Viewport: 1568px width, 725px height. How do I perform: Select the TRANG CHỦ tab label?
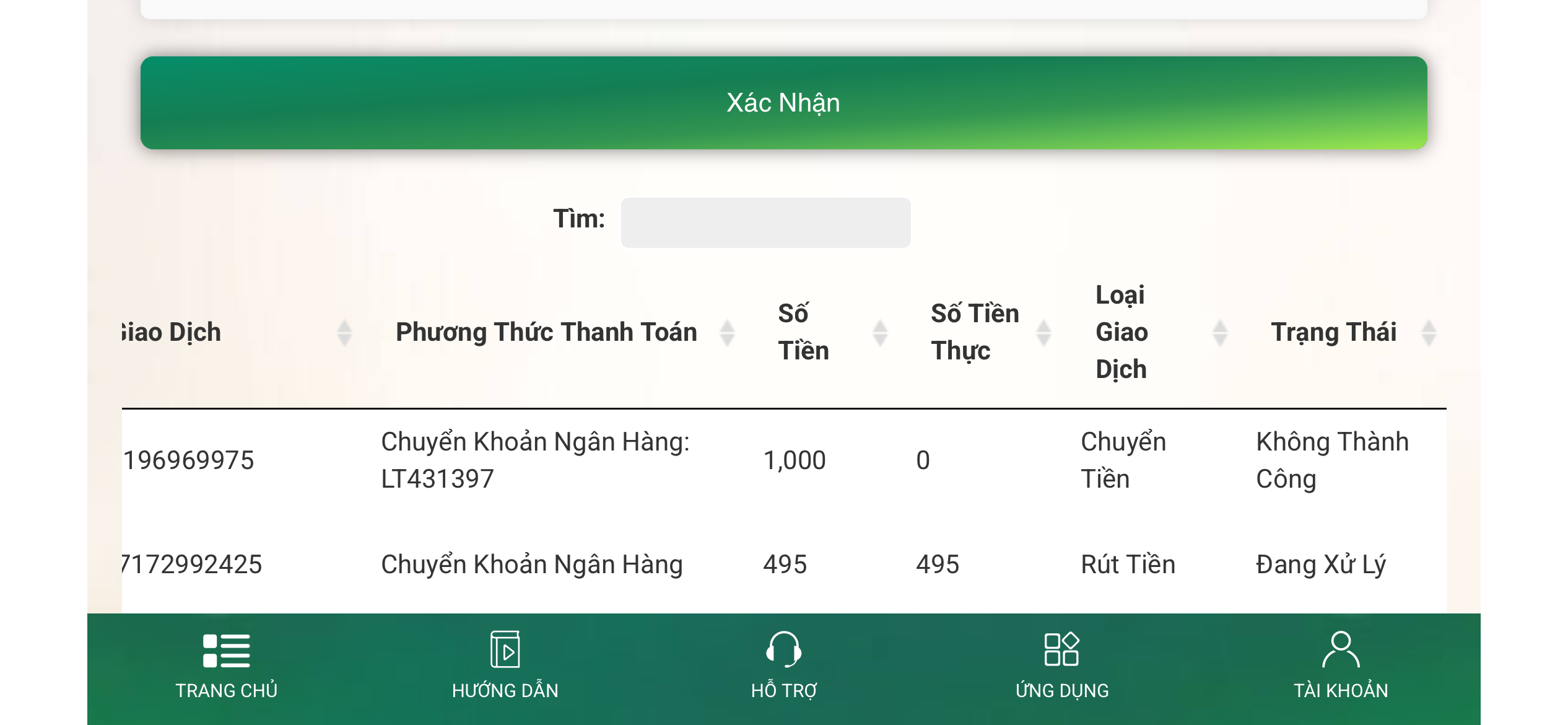[x=226, y=690]
